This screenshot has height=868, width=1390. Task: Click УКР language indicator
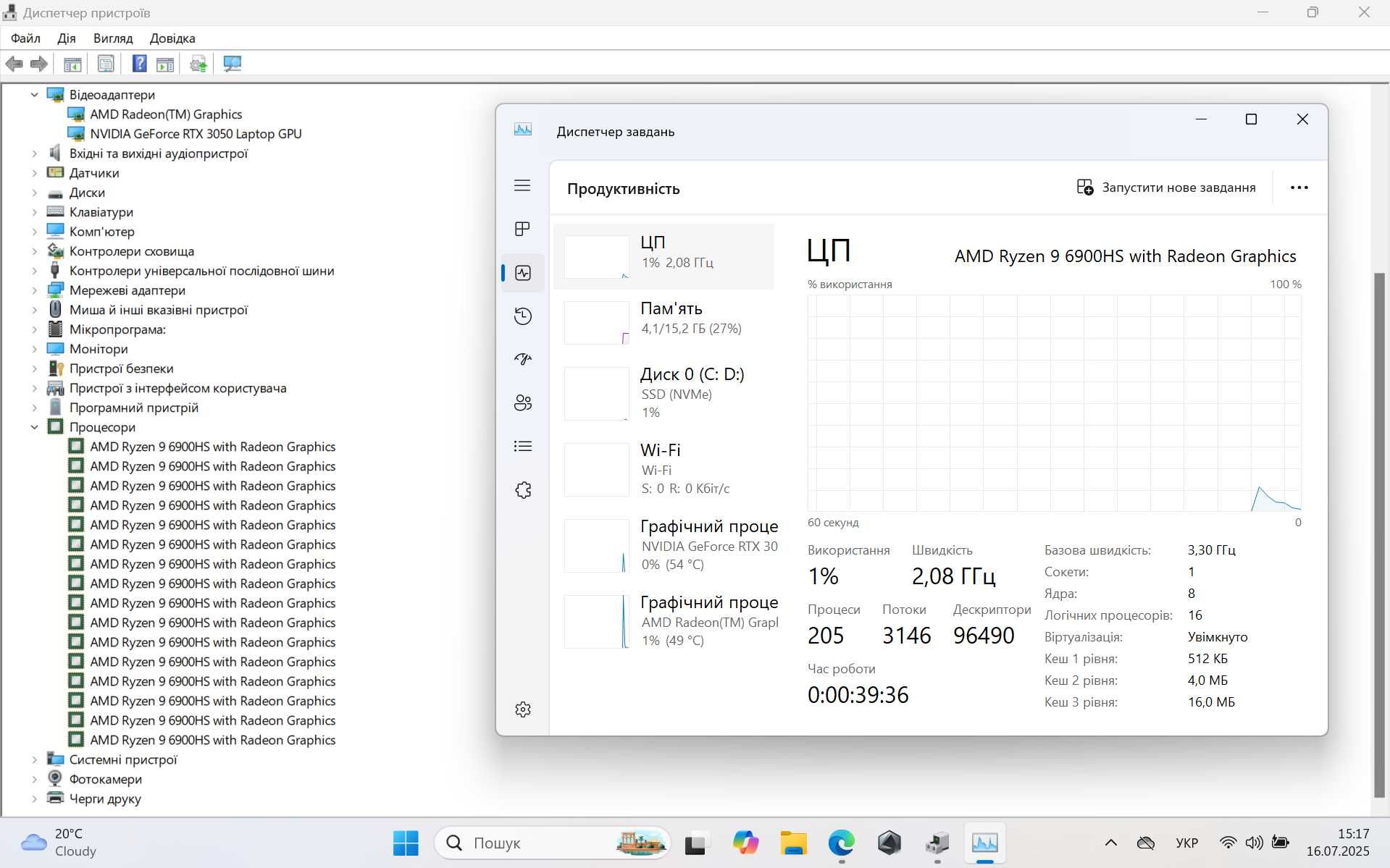tap(1186, 843)
